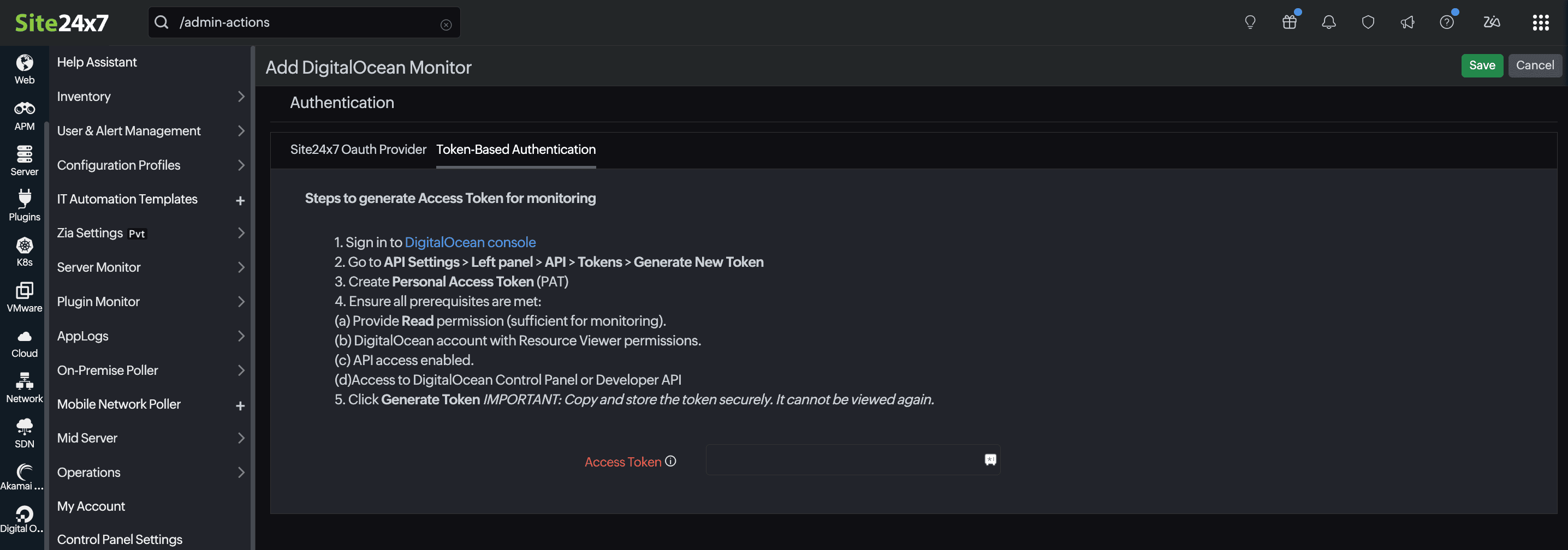This screenshot has height=550, width=1568.
Task: Open the notifications bell
Action: pos(1328,22)
